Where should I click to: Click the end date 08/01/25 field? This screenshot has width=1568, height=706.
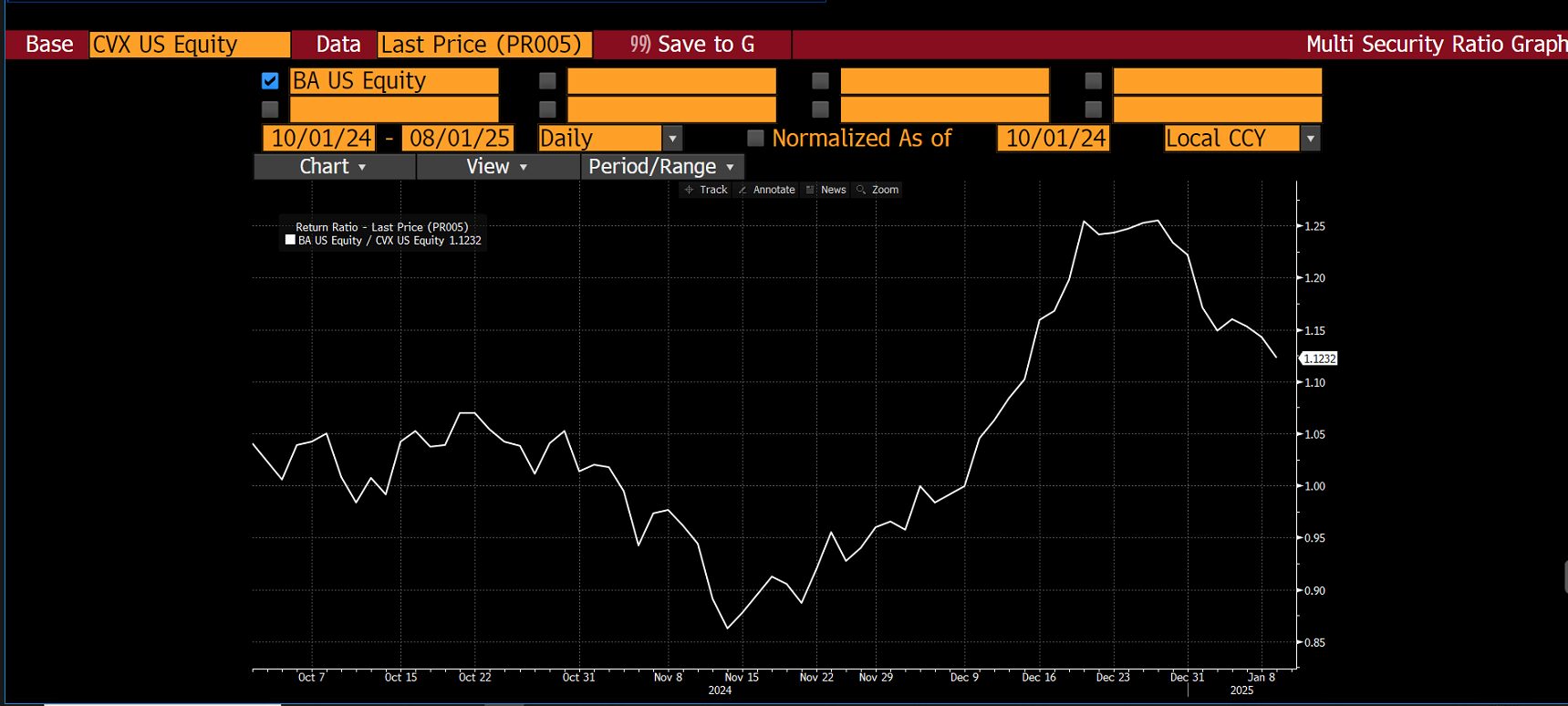click(x=459, y=139)
